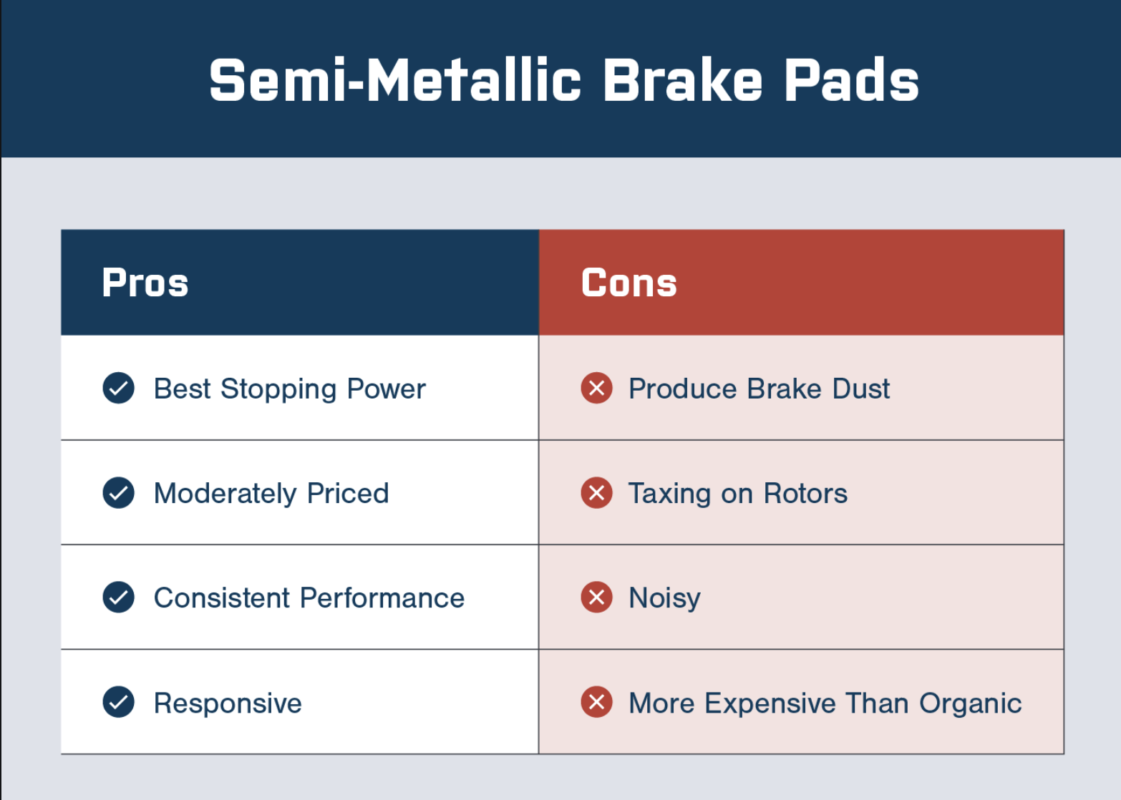Click the red X icon beside More Expensive Than Organic

596,702
